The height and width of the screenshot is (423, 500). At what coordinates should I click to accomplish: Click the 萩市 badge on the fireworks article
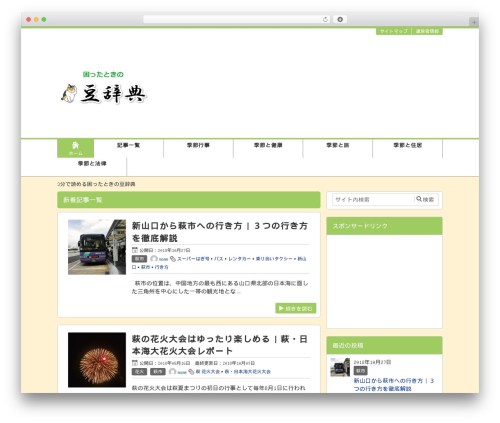point(158,371)
